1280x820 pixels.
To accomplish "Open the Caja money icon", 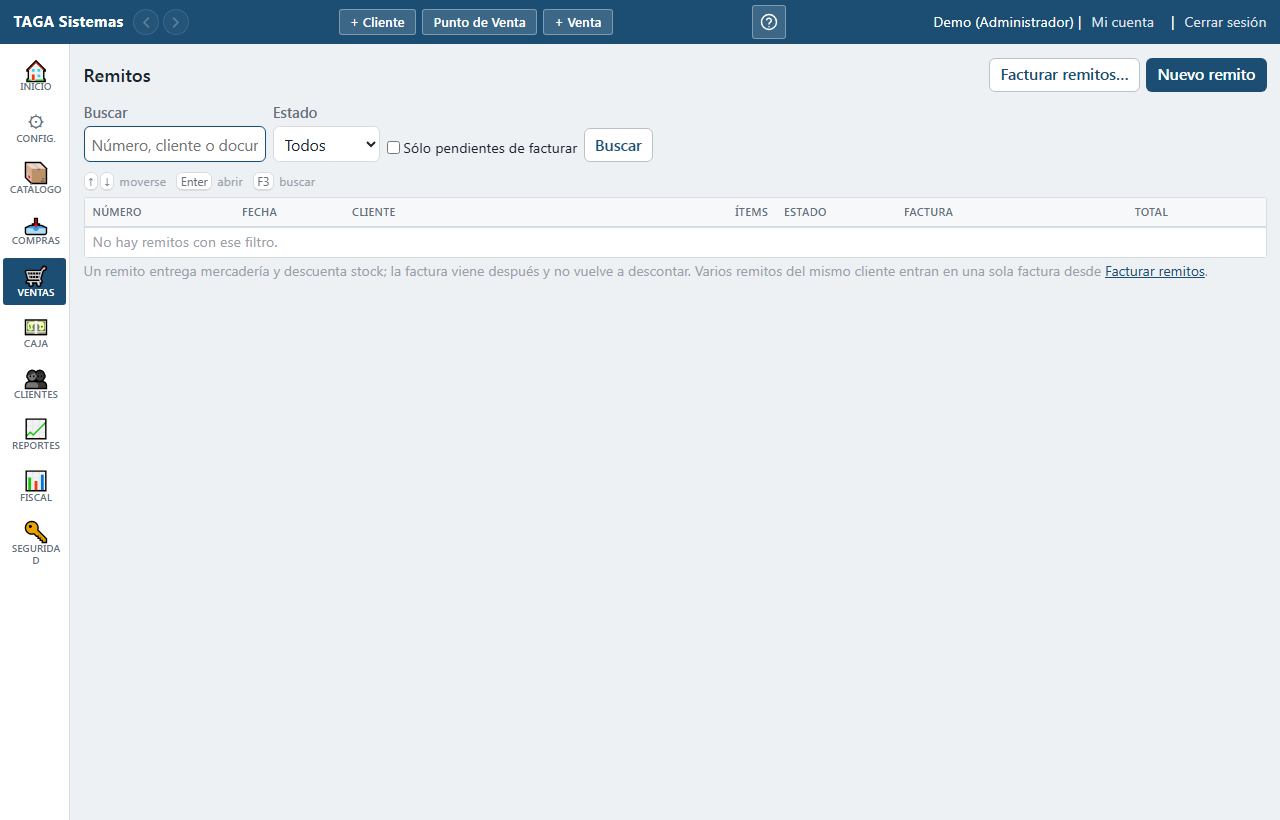I will 35,332.
